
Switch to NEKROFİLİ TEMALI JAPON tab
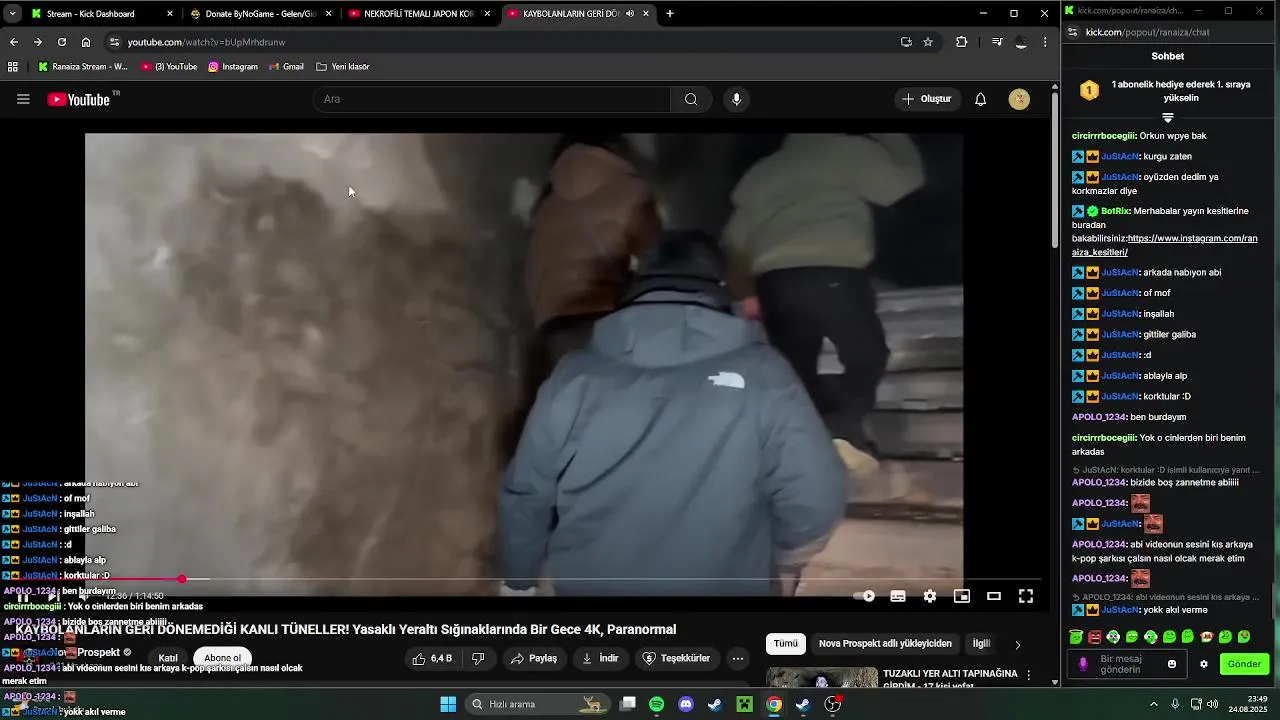pos(418,14)
